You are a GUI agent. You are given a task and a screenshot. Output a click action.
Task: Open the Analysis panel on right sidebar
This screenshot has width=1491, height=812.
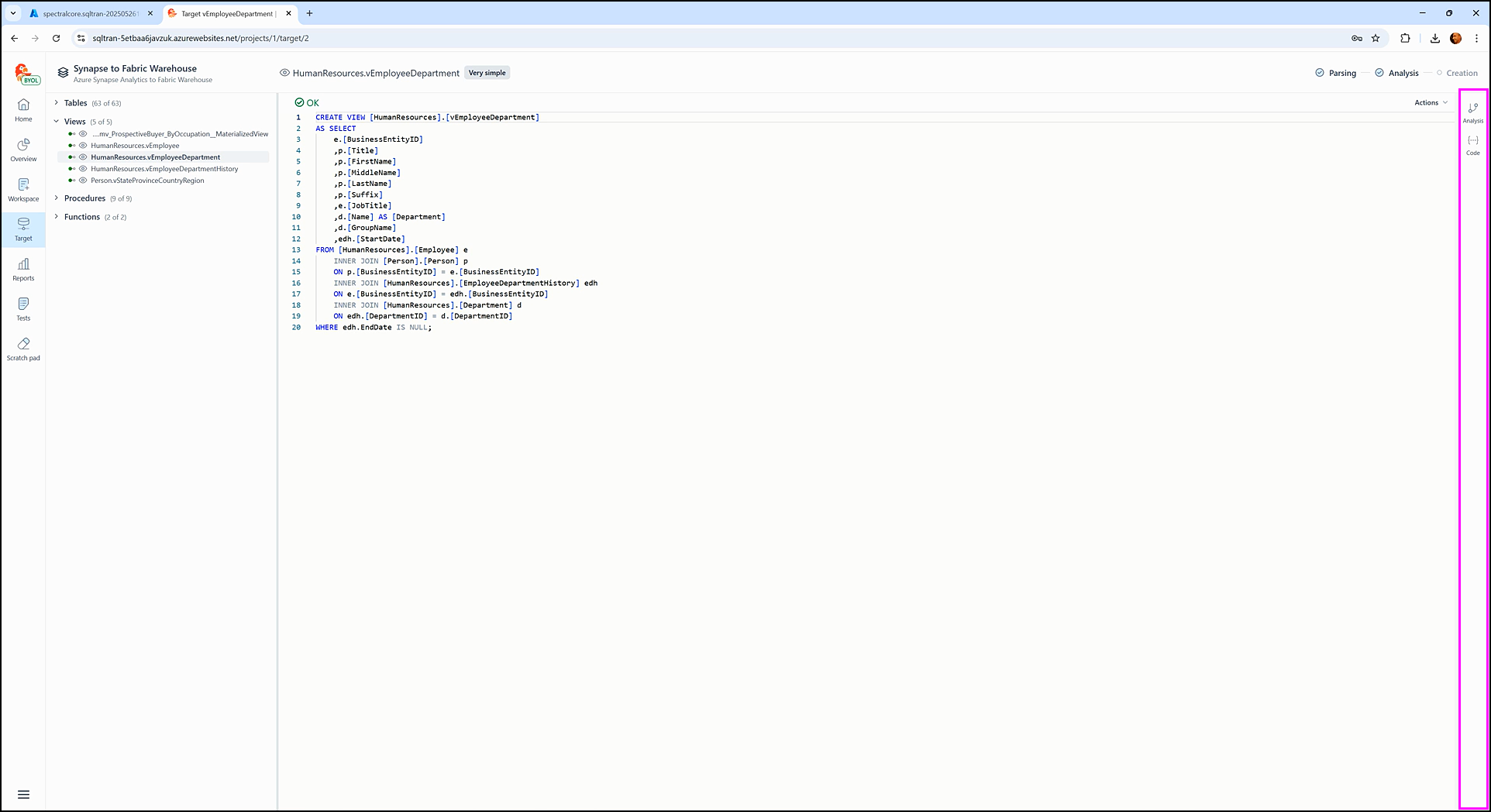[1472, 112]
